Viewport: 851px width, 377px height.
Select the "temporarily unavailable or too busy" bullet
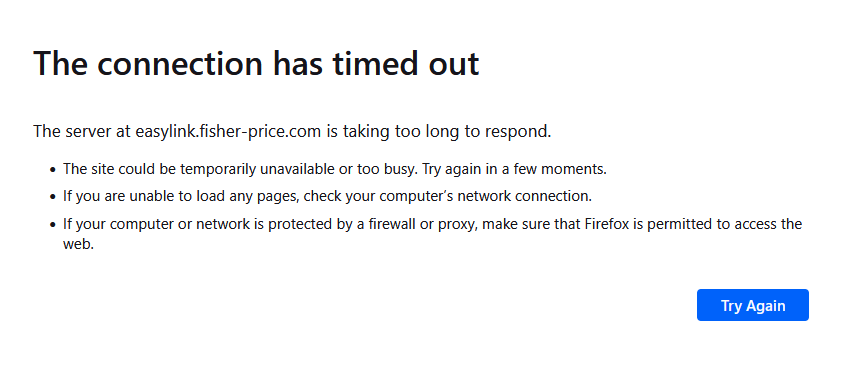point(335,169)
